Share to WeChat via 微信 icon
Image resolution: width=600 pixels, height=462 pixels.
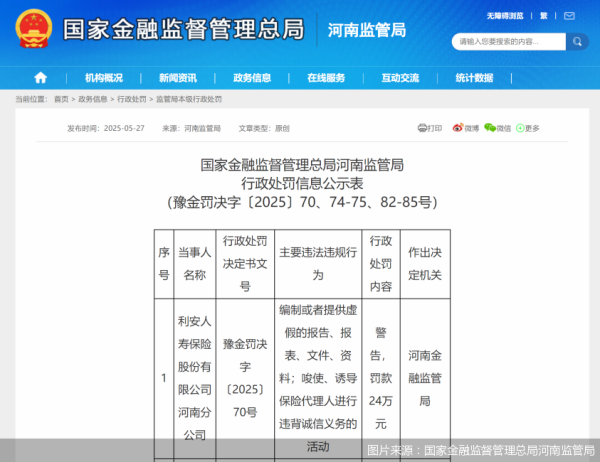click(497, 128)
